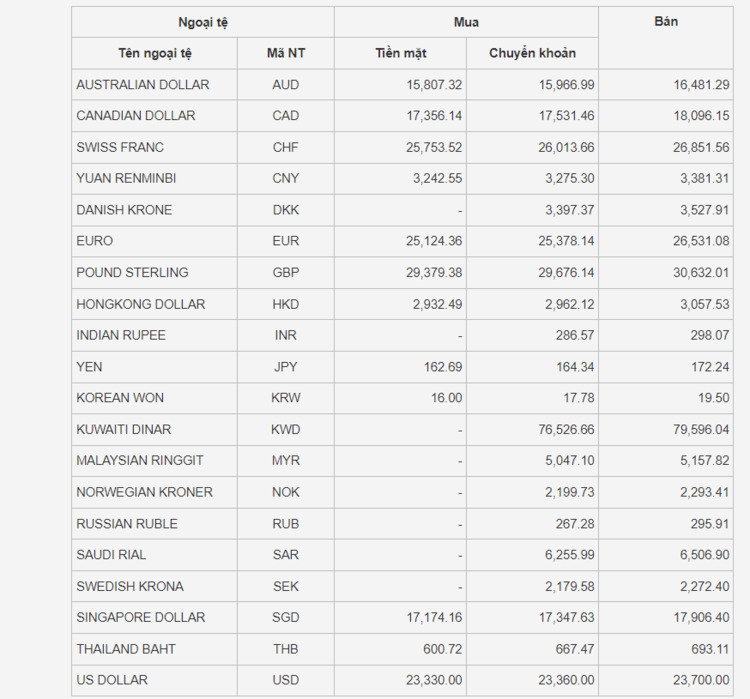This screenshot has width=750, height=699.
Task: Click the 'Tiền mặt' subheader
Action: click(x=401, y=53)
